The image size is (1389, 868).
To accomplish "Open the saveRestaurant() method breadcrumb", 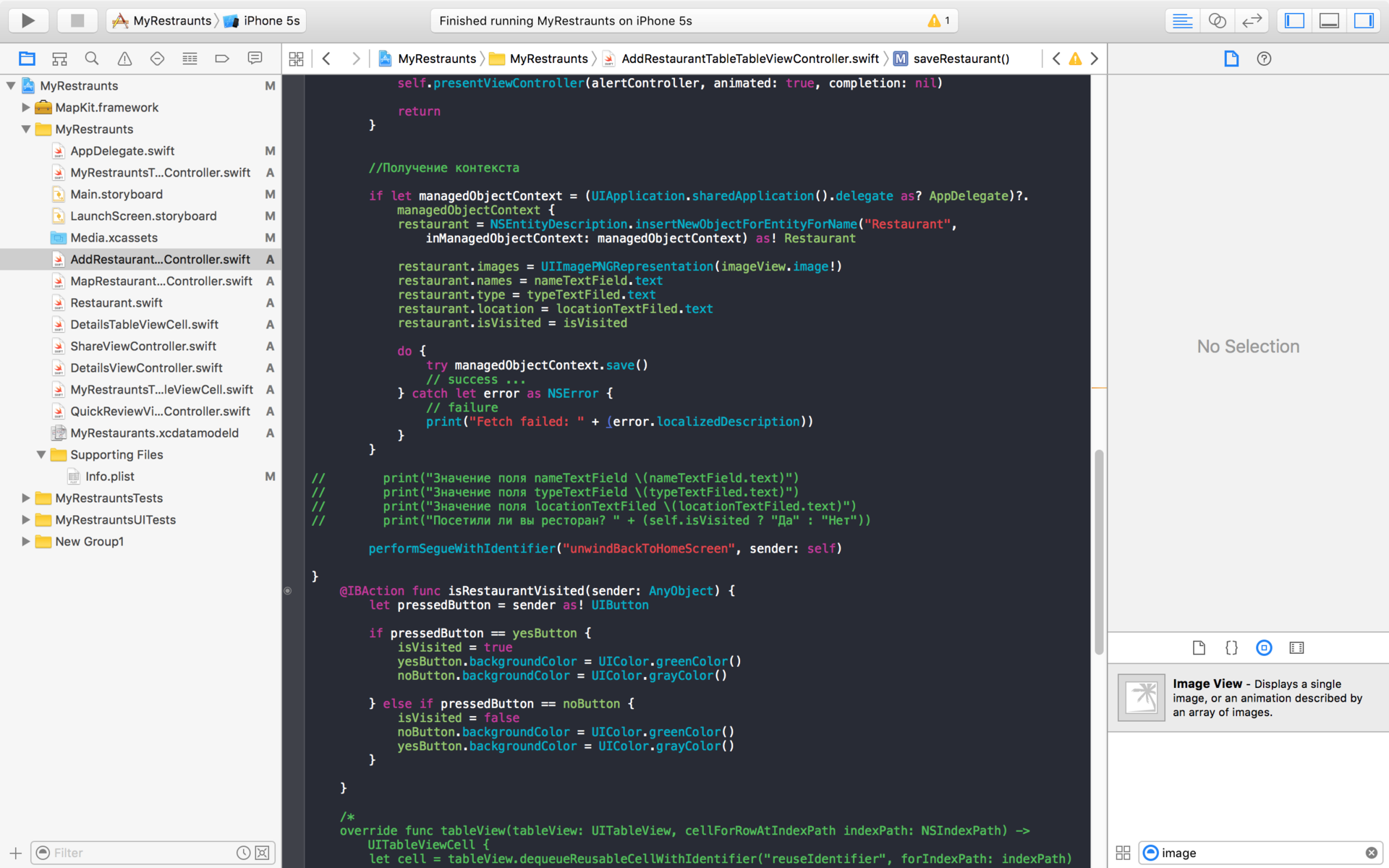I will [951, 59].
